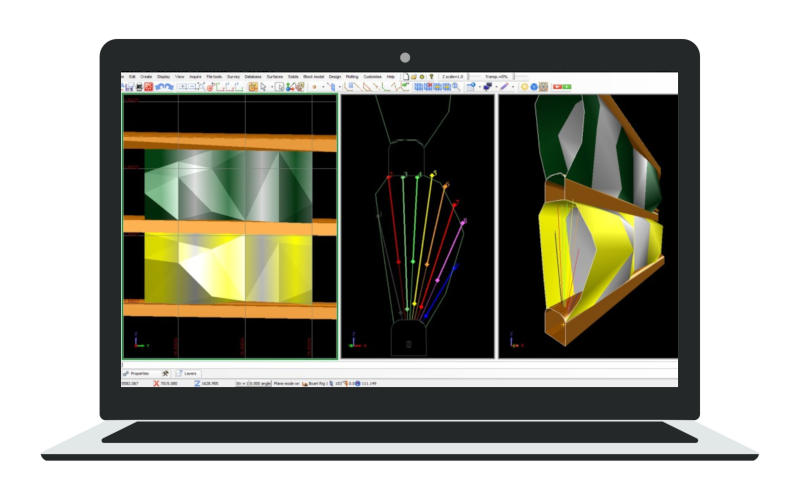Click the green play button
The image size is (800, 500).
566,87
